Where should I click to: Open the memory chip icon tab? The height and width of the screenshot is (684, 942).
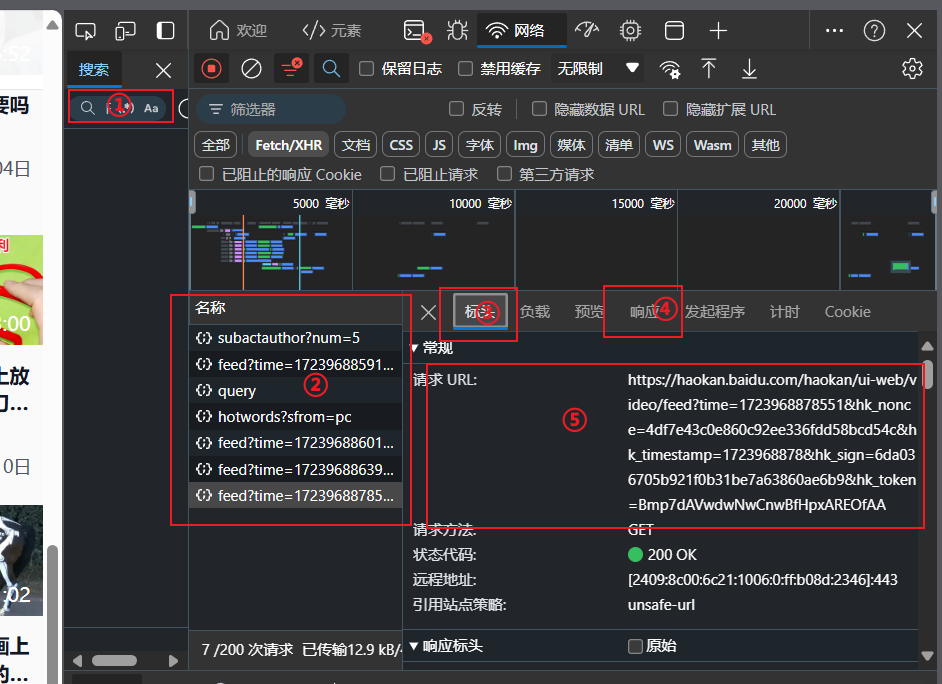click(630, 31)
